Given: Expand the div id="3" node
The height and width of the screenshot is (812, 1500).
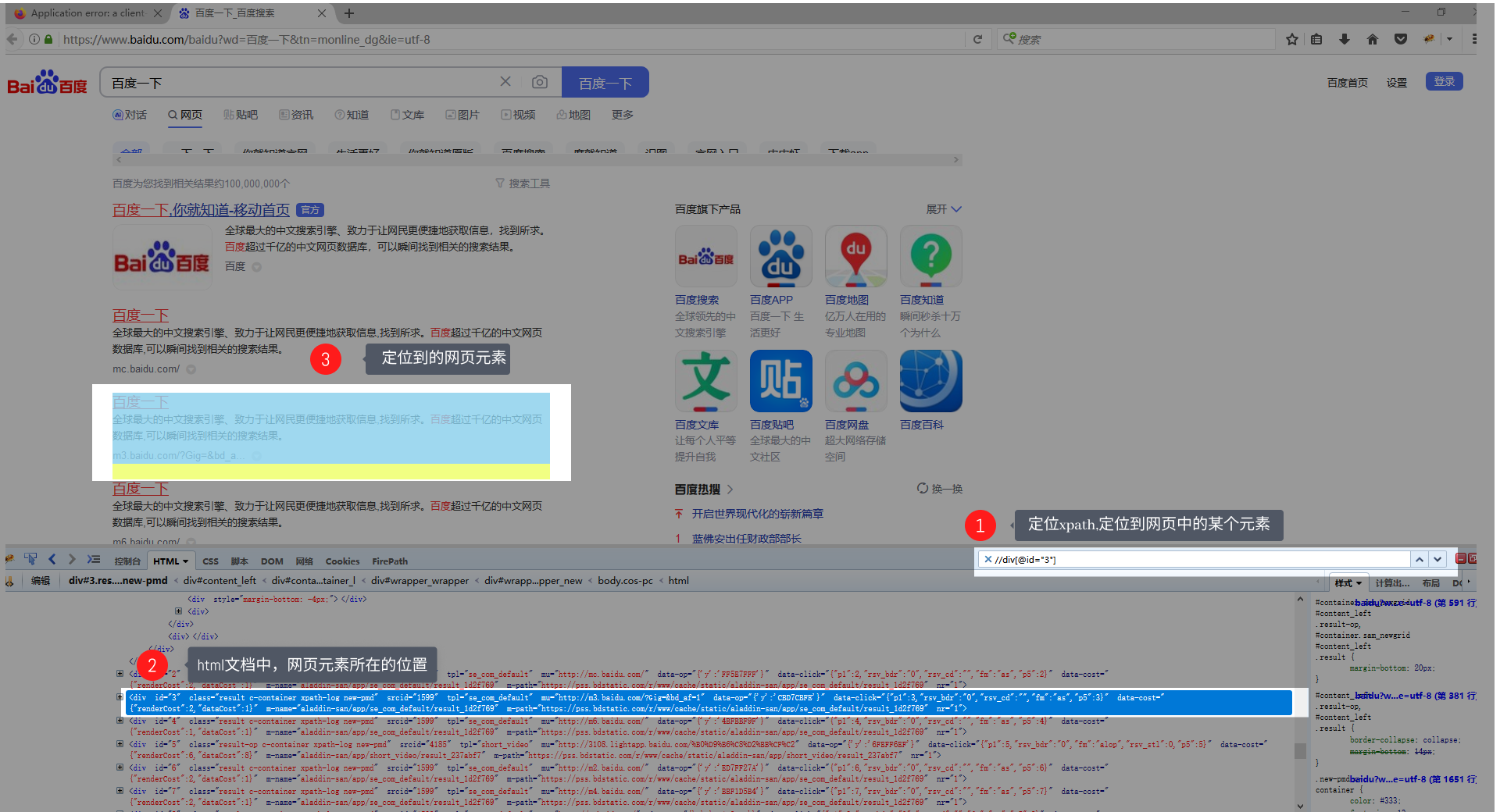Looking at the screenshot, I should click(120, 696).
